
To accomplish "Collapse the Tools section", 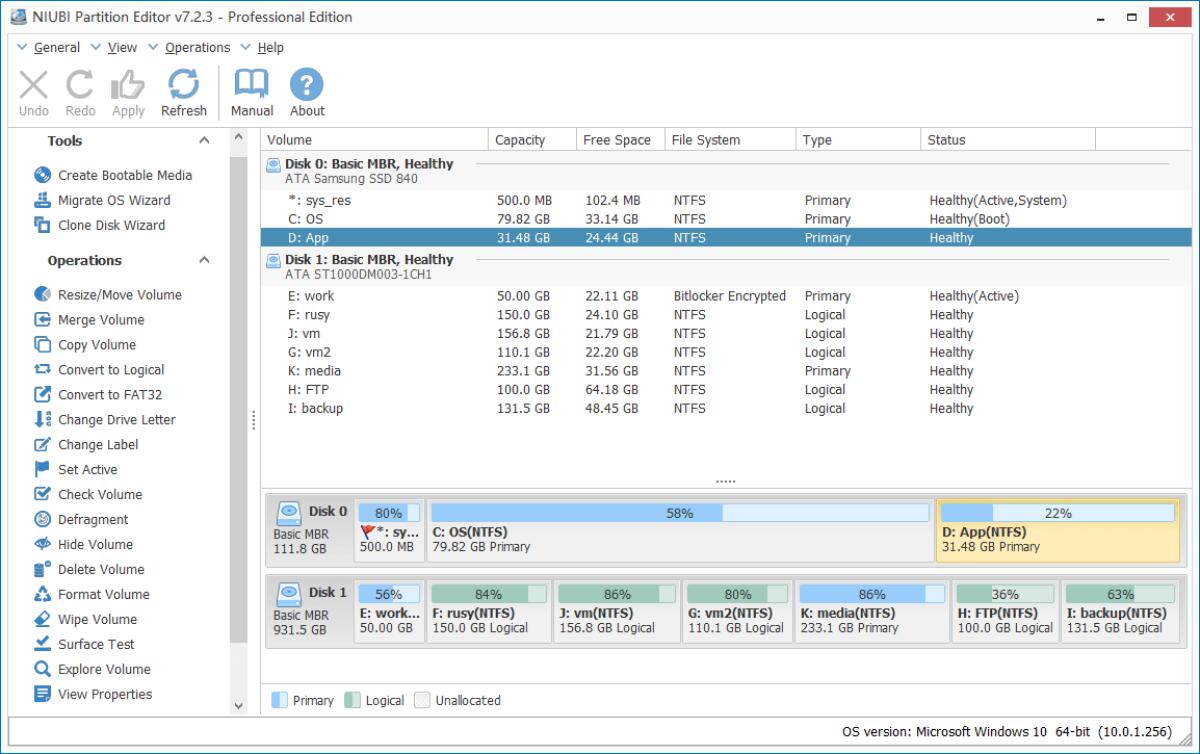I will point(204,141).
